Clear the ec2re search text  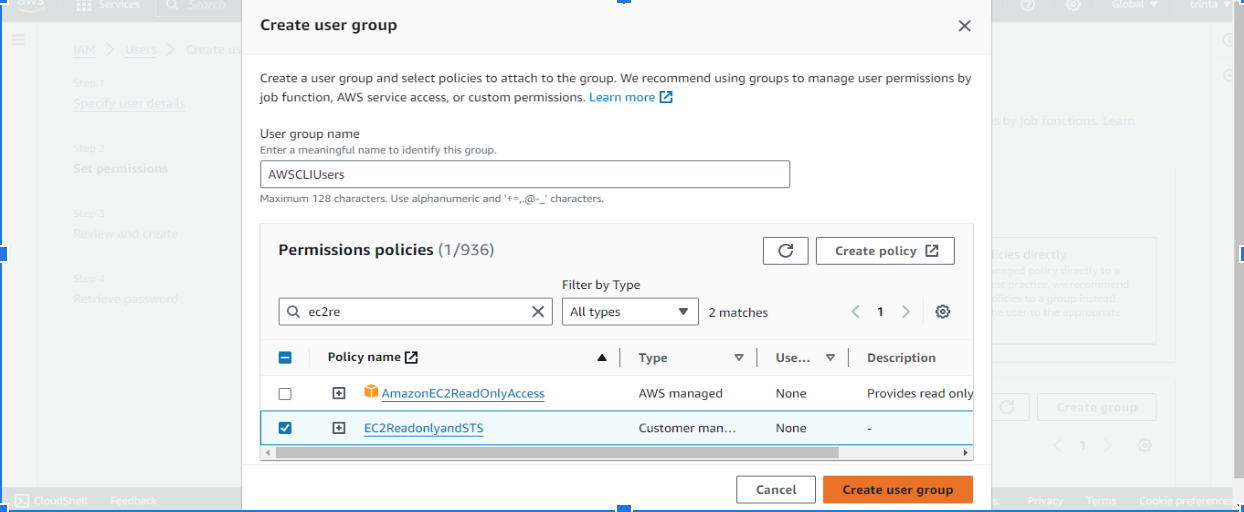click(x=538, y=312)
